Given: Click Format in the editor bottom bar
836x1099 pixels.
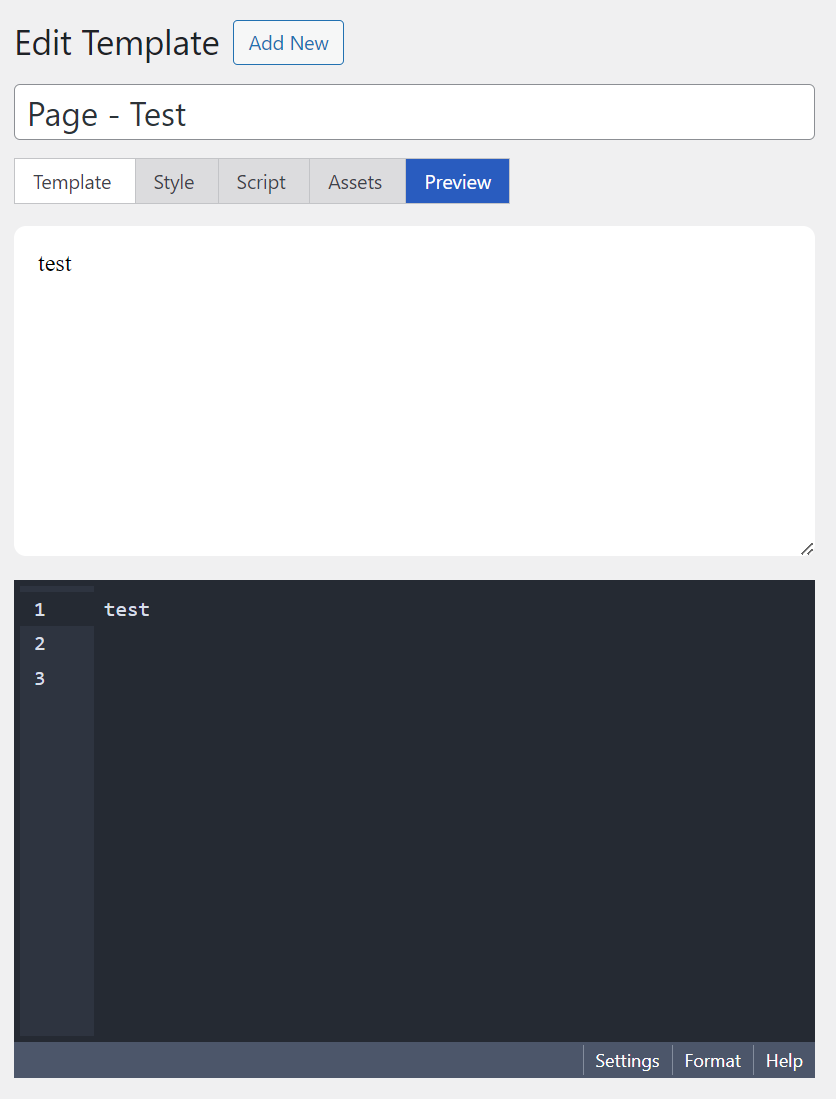Looking at the screenshot, I should [713, 1060].
